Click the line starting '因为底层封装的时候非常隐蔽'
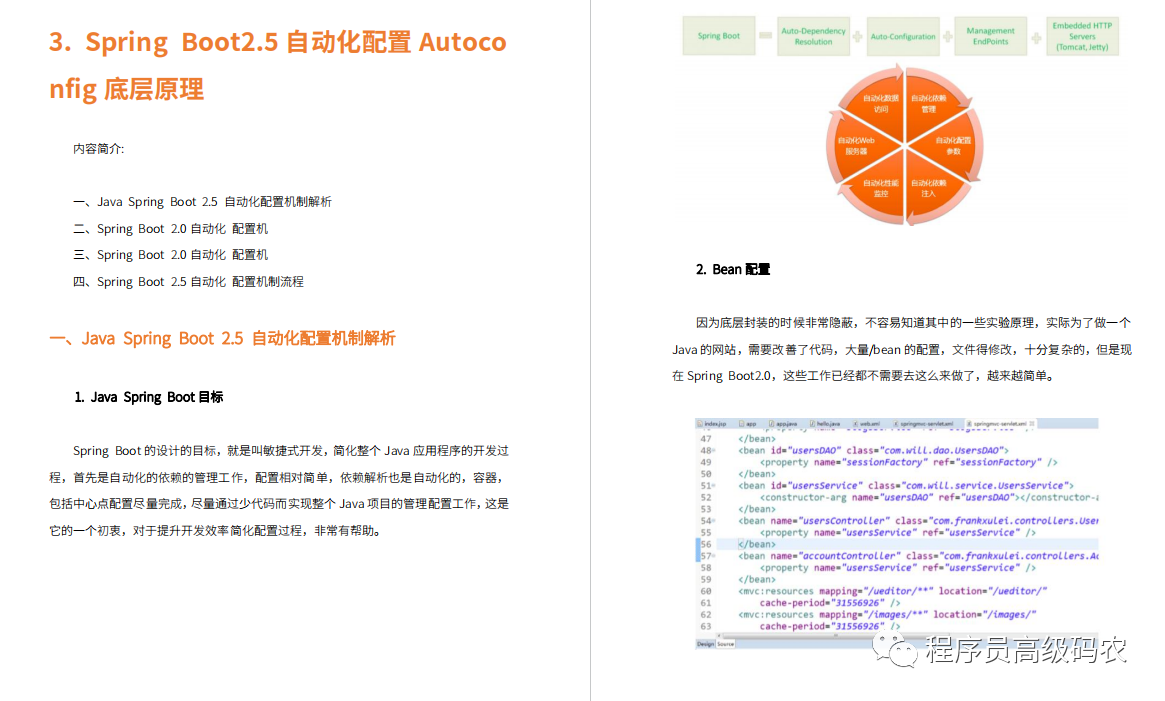Screen dimensions: 1165x701 (913, 323)
